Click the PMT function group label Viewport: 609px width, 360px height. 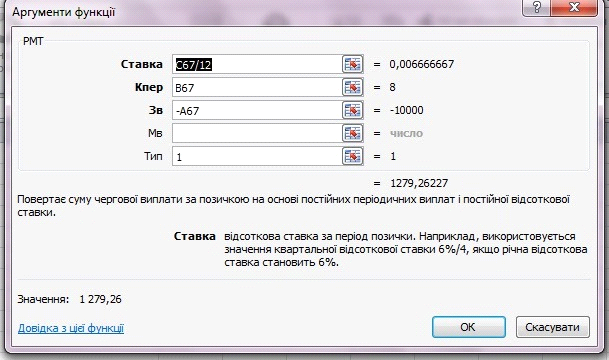[x=33, y=41]
